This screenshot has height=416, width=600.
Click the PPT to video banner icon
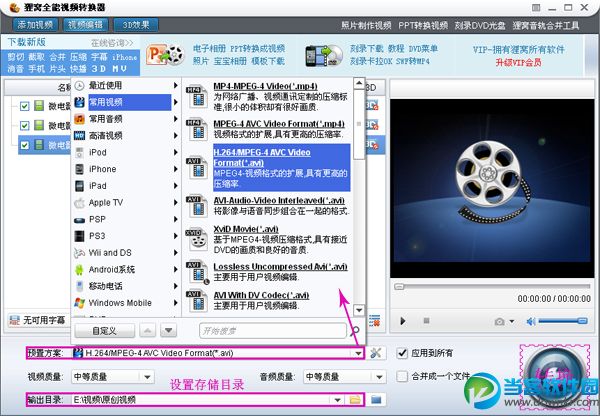(x=166, y=55)
